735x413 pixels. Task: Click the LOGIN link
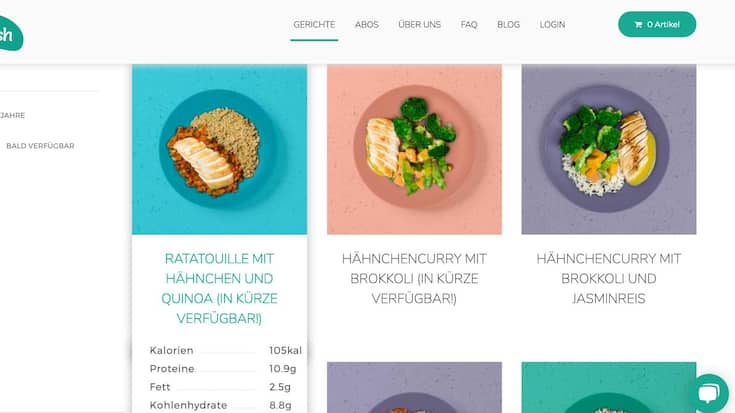[552, 24]
